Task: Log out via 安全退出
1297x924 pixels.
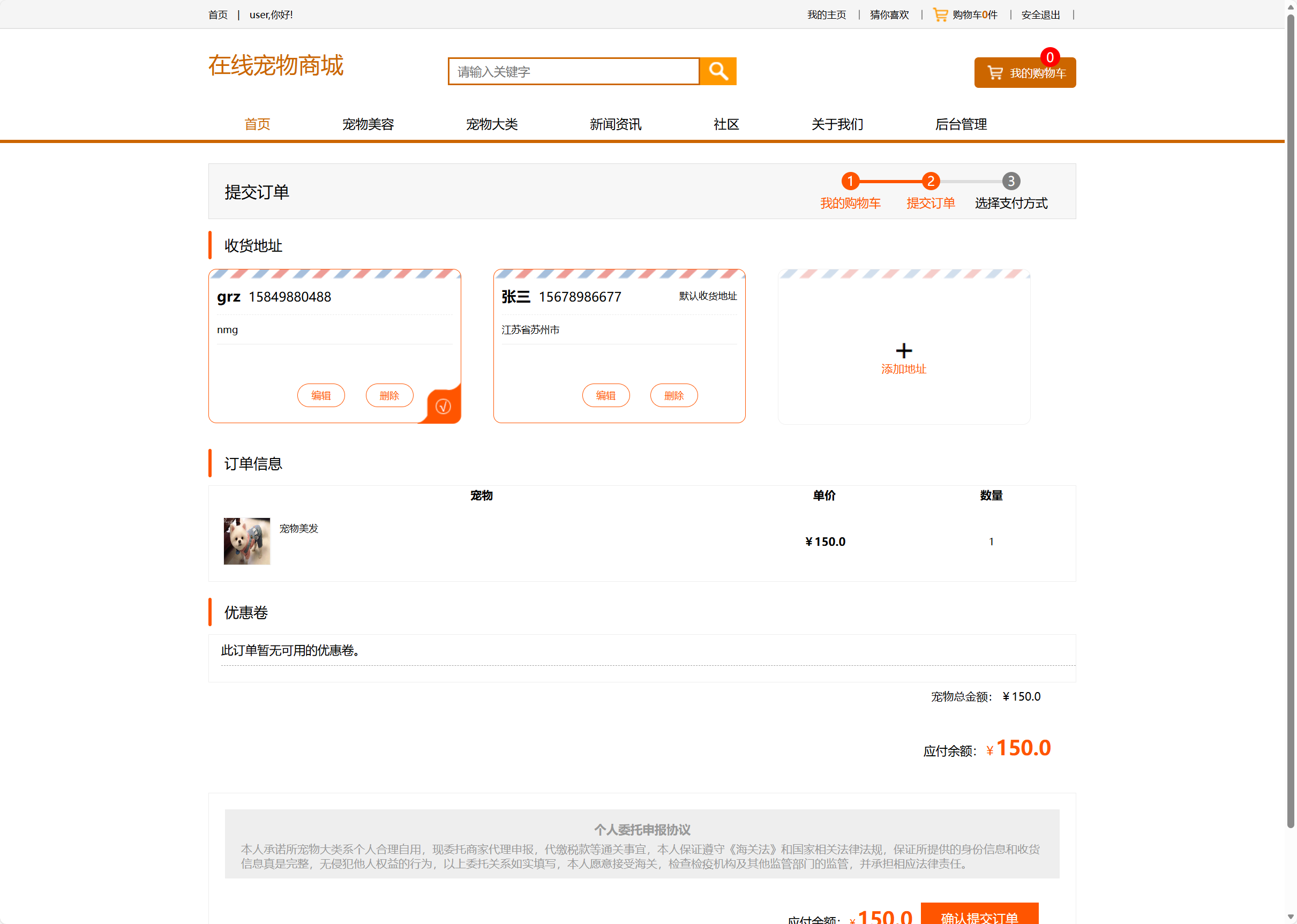Action: tap(1039, 14)
